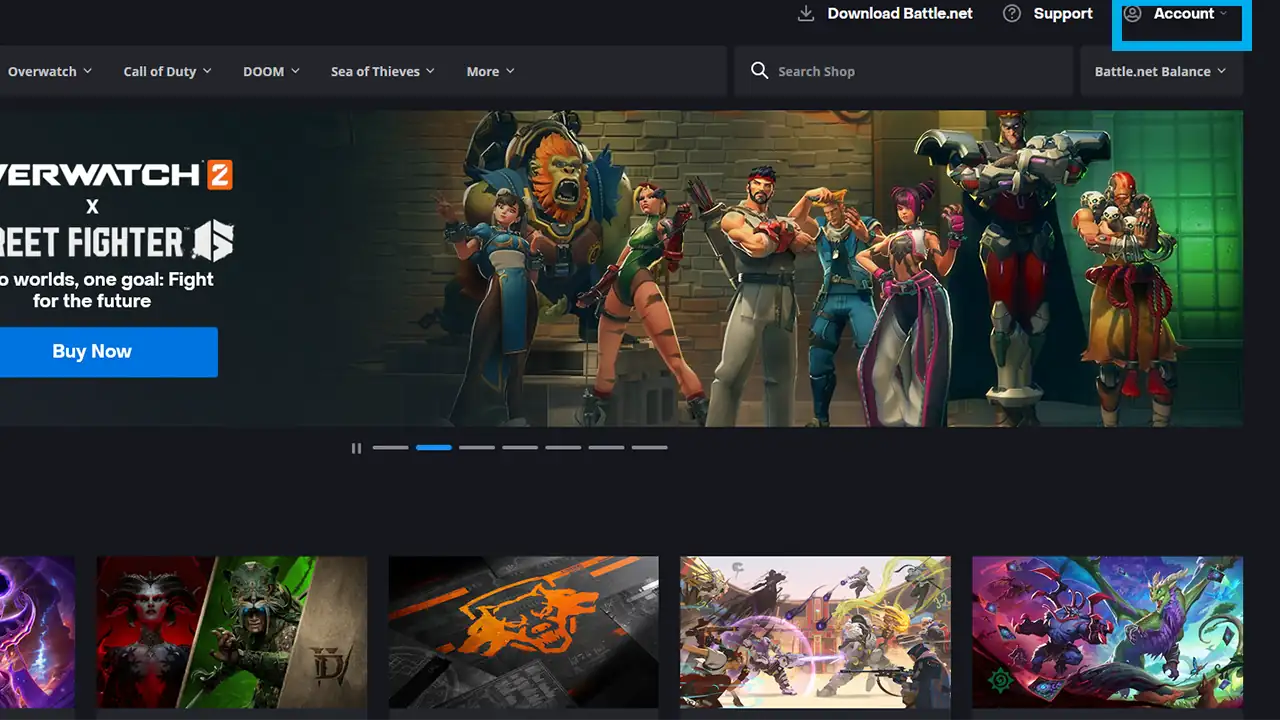Select third carousel slide indicator
1280x720 pixels.
click(x=477, y=448)
